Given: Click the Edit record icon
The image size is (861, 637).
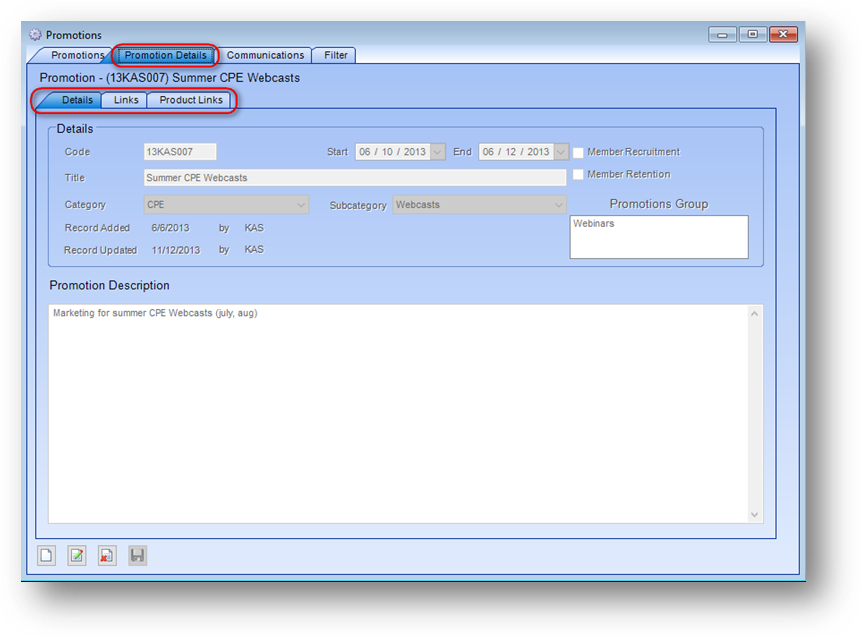Looking at the screenshot, I should click(x=77, y=556).
